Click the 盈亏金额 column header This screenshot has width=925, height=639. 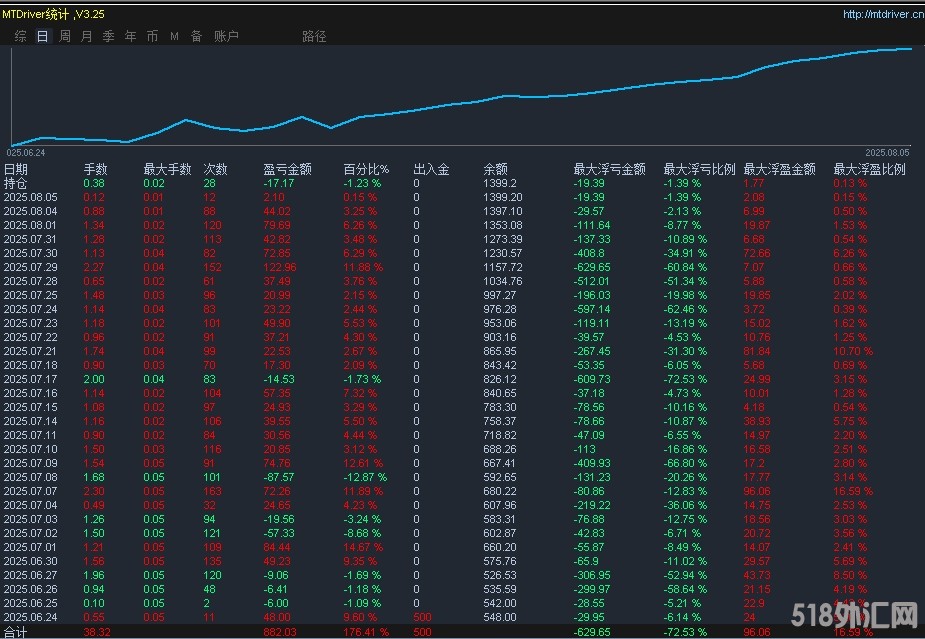pos(287,169)
